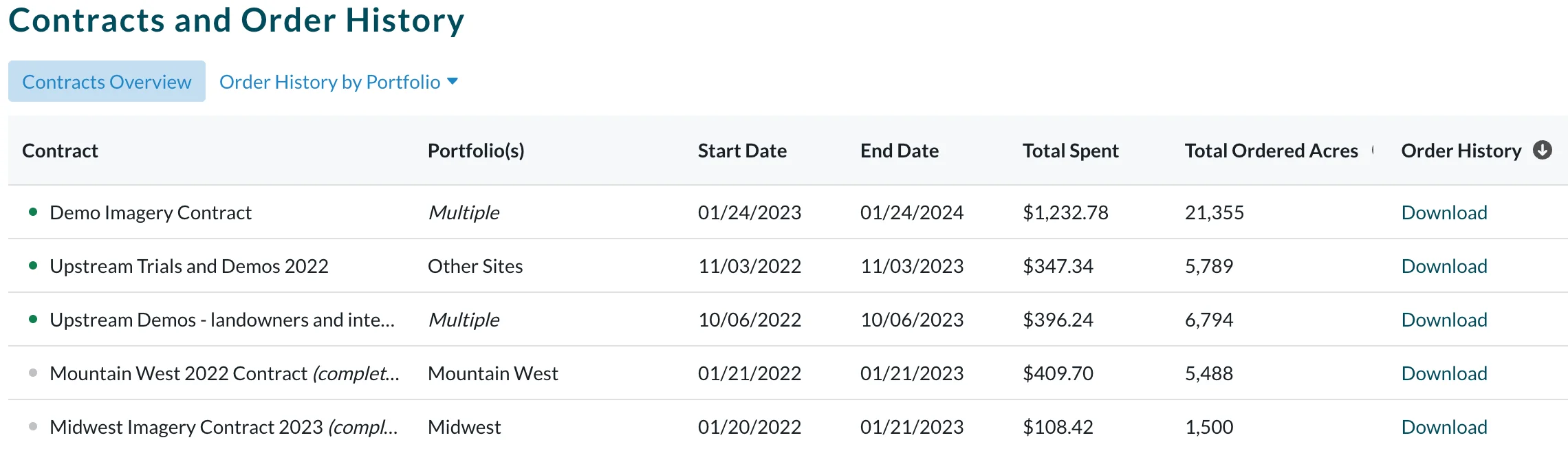Click the green dot next to Upstream Demos landowners
This screenshot has width=1568, height=451.
click(x=33, y=319)
